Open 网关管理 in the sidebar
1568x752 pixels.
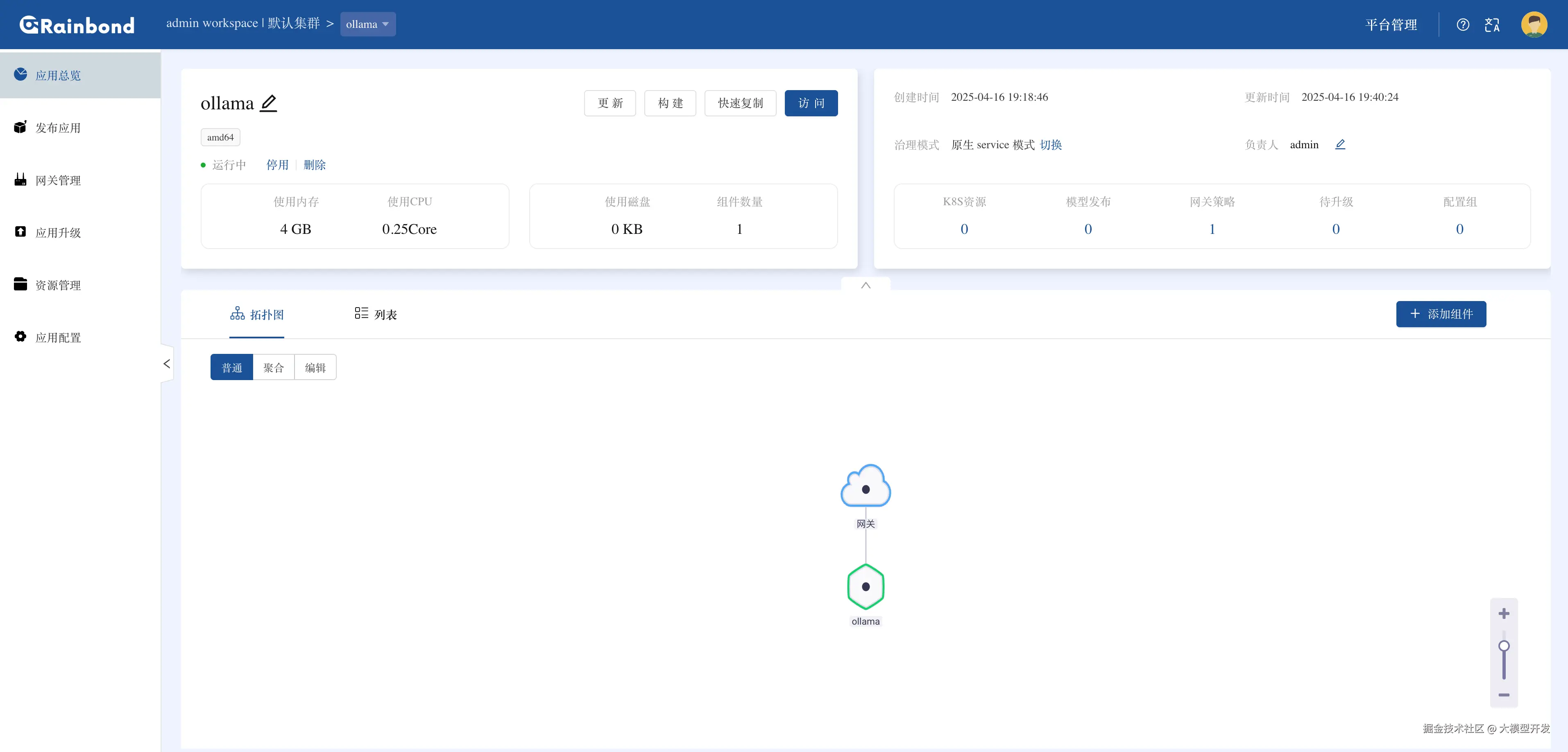pyautogui.click(x=58, y=180)
